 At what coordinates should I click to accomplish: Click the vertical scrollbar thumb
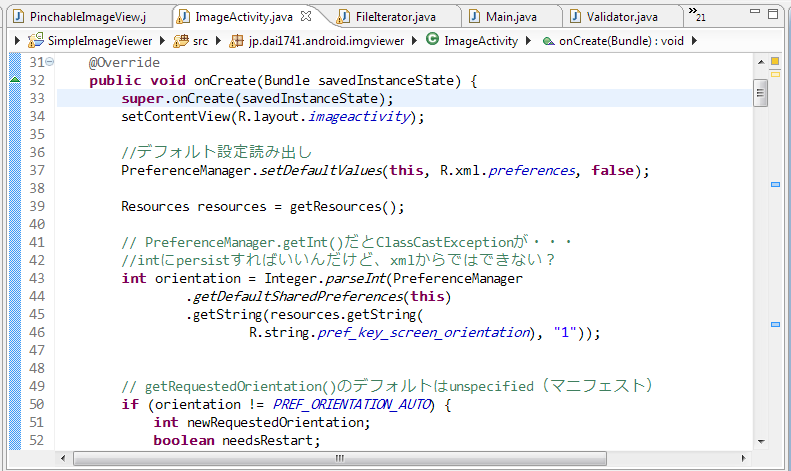coord(760,93)
